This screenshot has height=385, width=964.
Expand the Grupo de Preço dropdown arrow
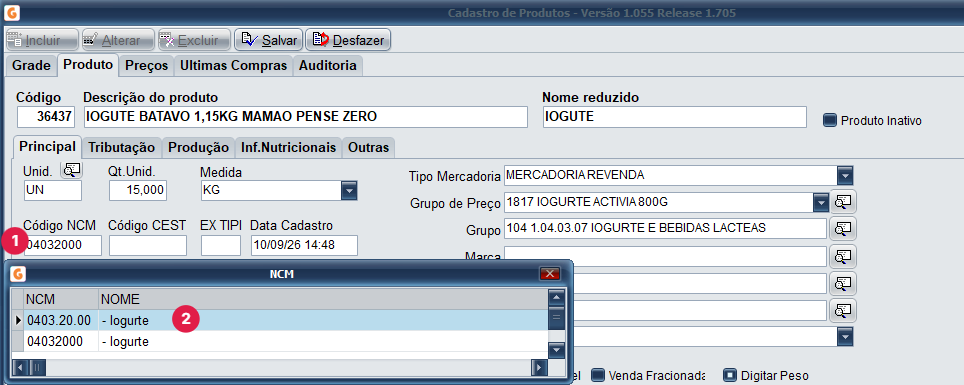tap(820, 202)
